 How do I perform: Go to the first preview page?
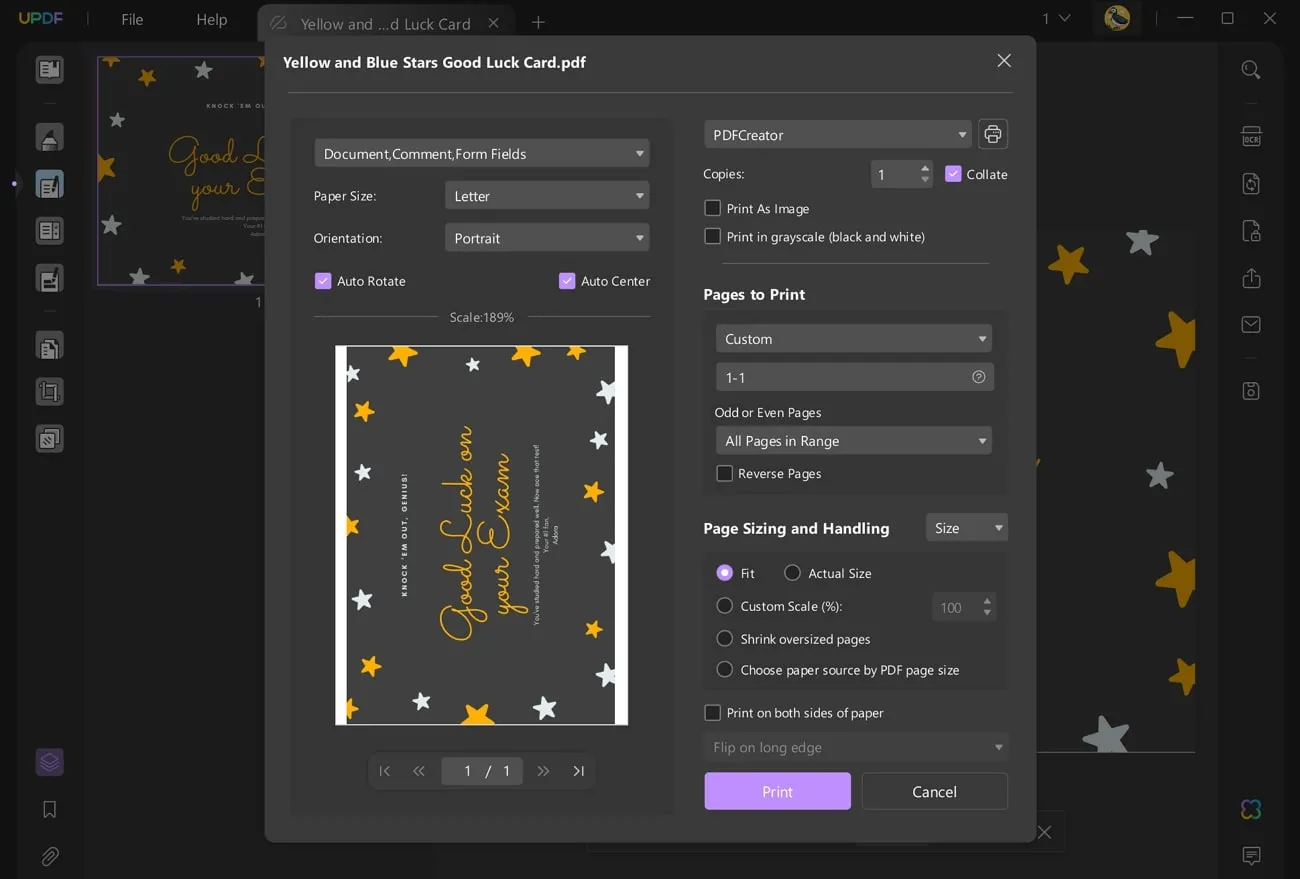coord(385,771)
